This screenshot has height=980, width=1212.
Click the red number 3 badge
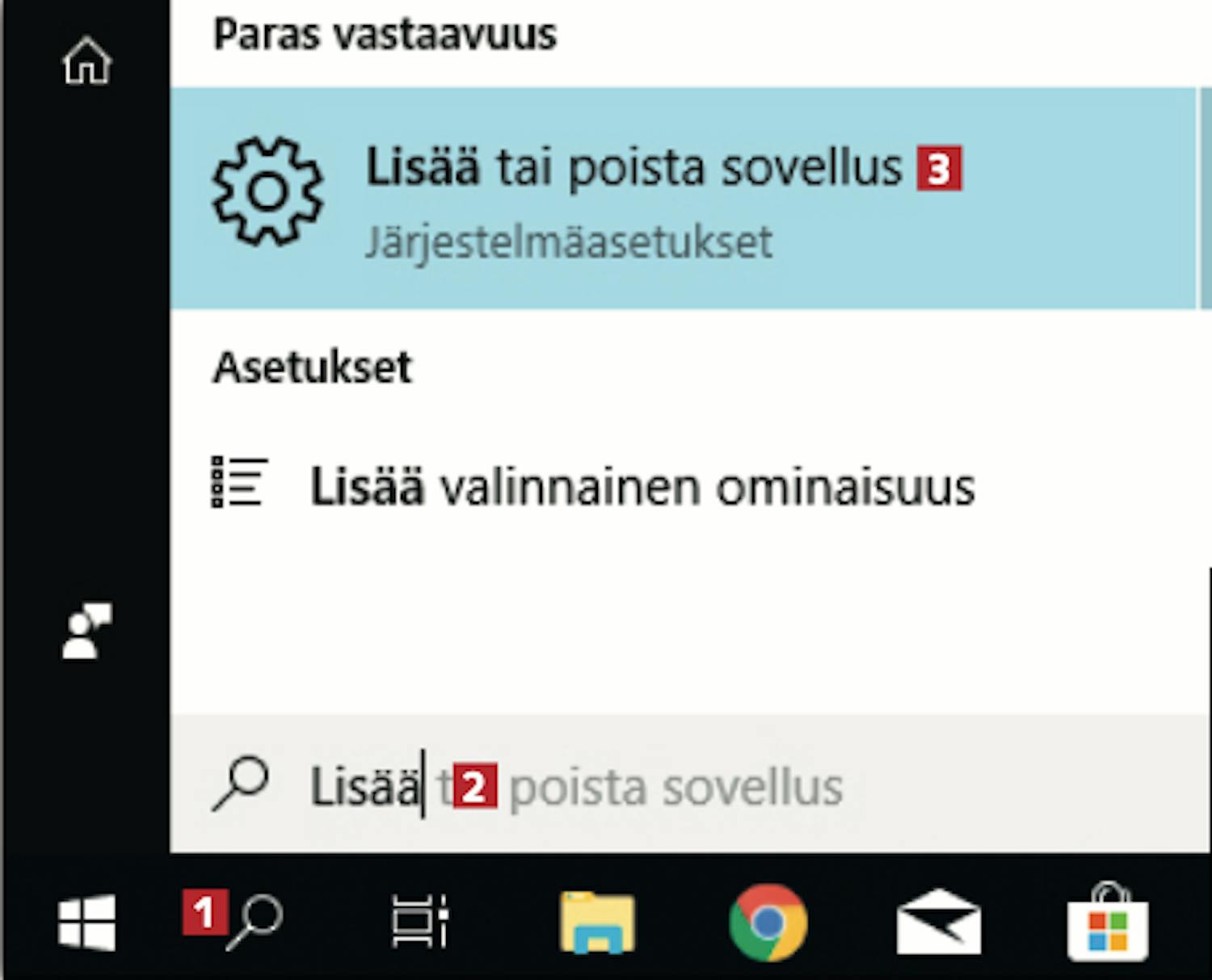[939, 168]
